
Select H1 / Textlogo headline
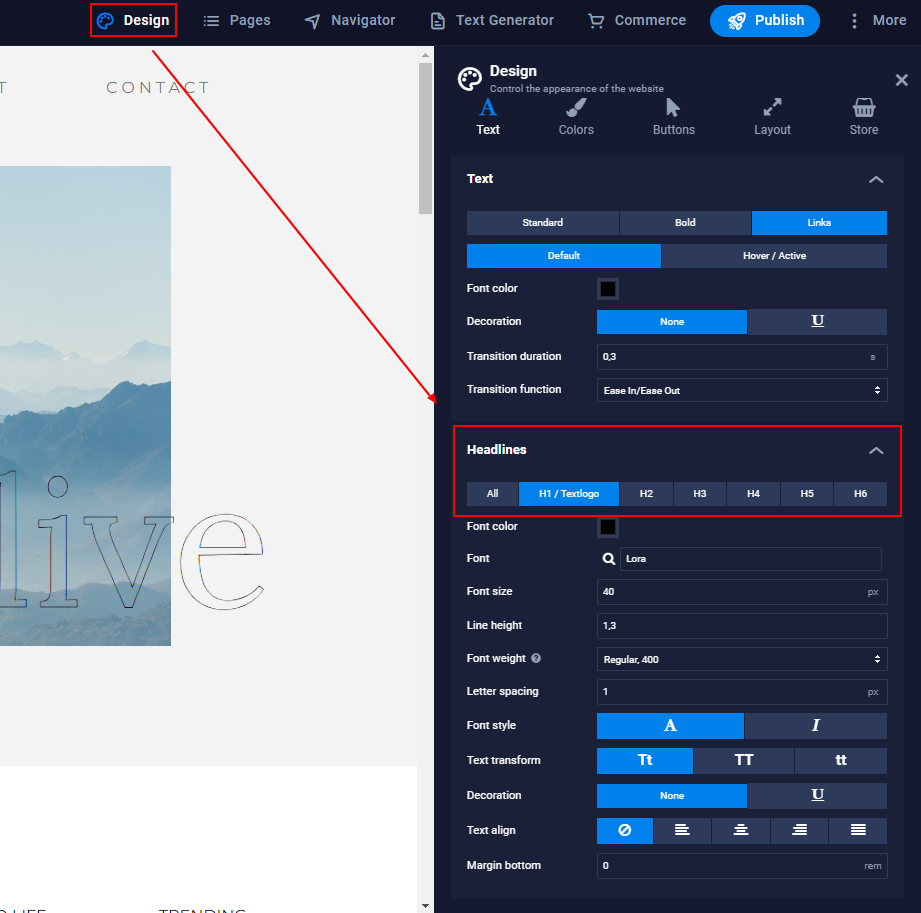pos(569,494)
